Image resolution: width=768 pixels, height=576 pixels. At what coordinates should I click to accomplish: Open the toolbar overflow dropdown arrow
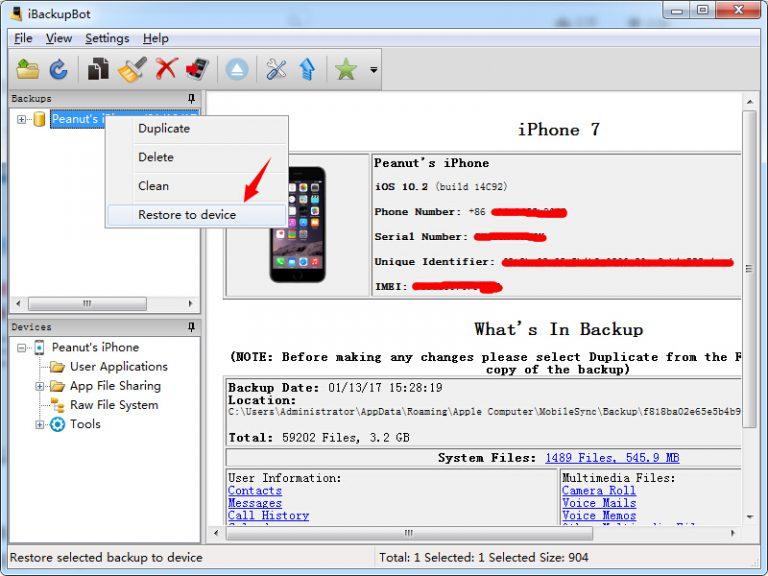point(373,70)
